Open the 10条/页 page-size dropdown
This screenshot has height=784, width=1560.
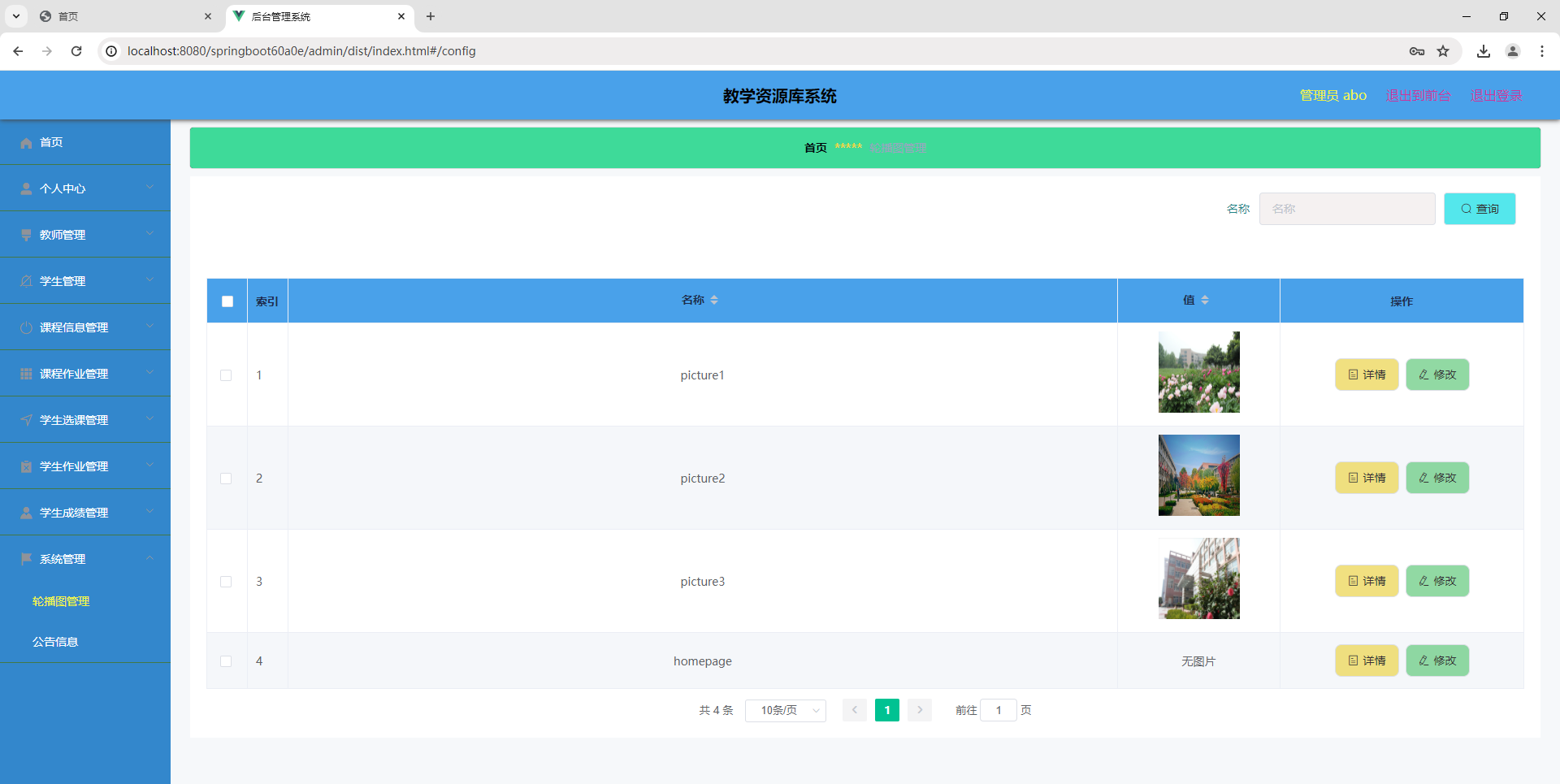(785, 710)
